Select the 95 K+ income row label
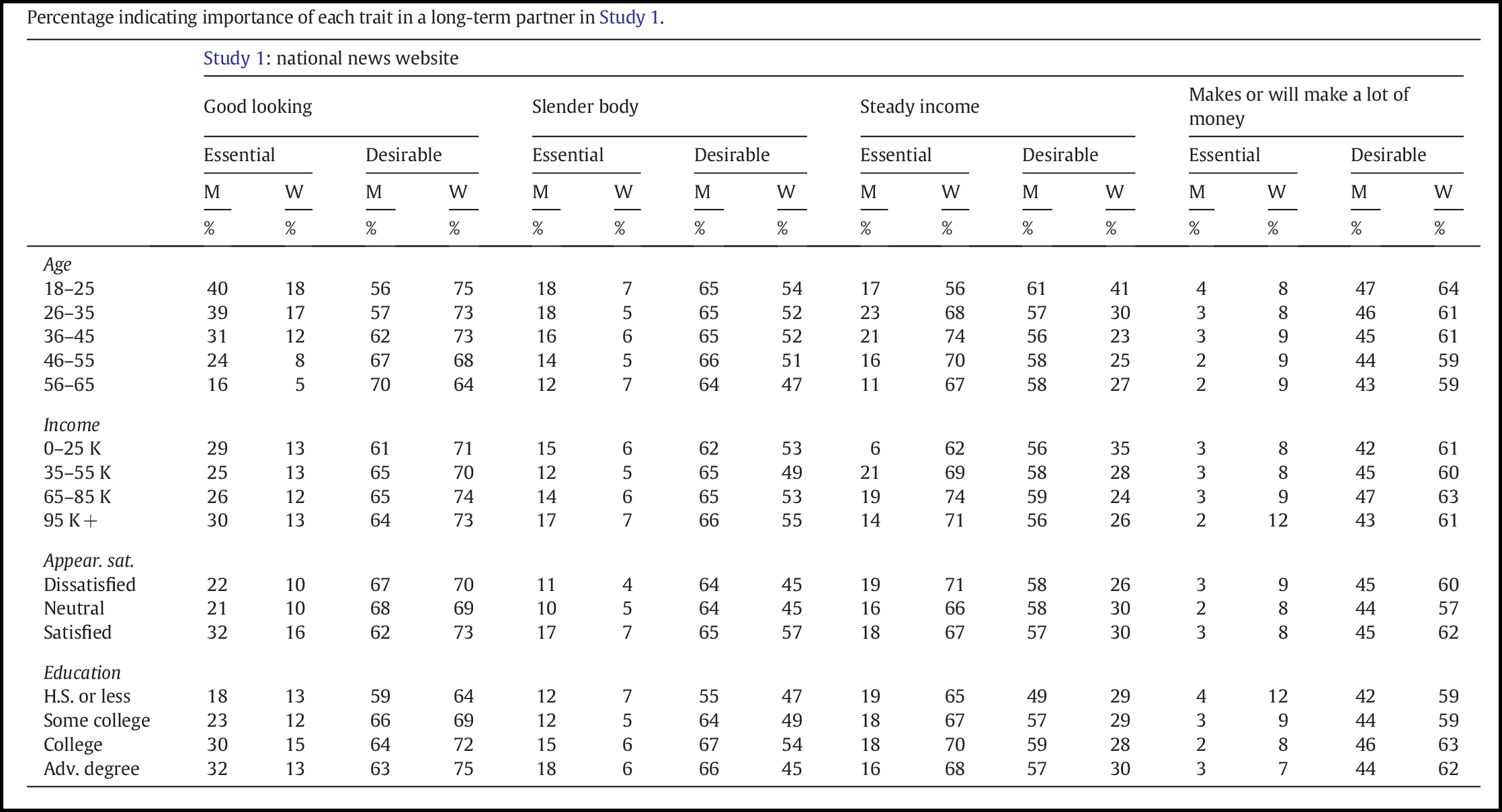The height and width of the screenshot is (812, 1502). pyautogui.click(x=70, y=521)
